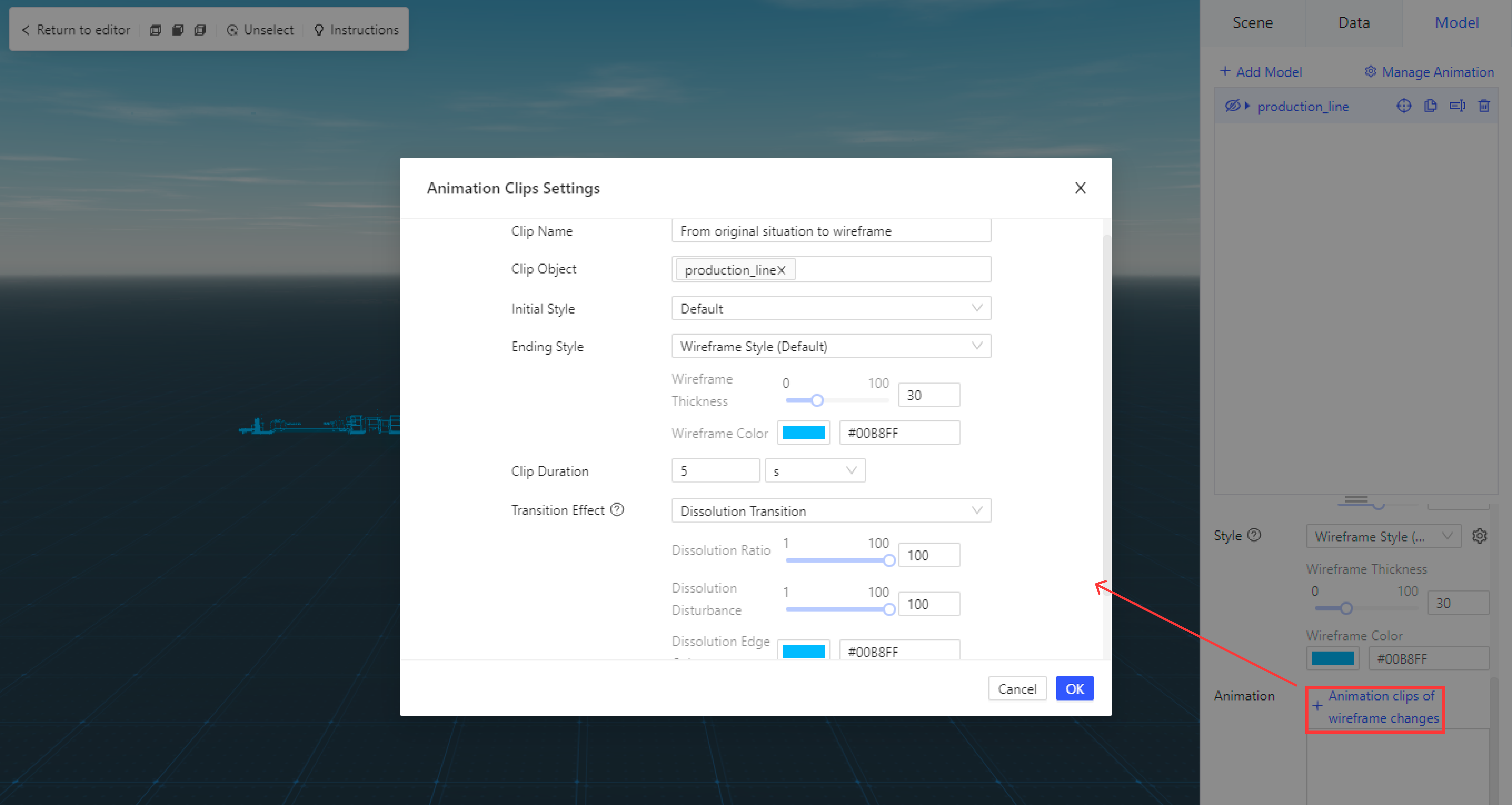Add Animation clips of wireframe changes

tap(1375, 707)
